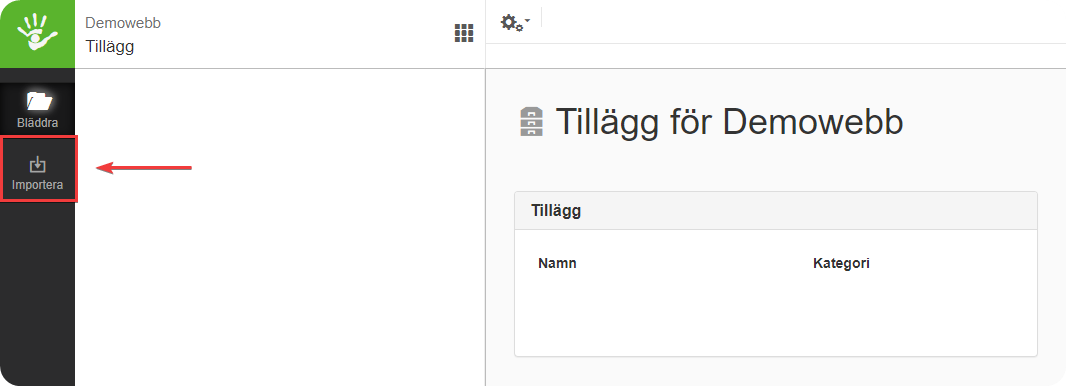1066x386 pixels.
Task: Click the archive cabinet icon beside heading
Action: click(532, 122)
